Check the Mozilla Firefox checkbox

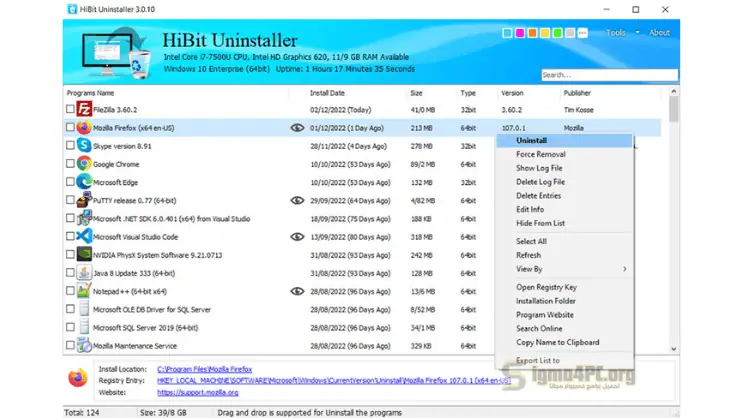(x=70, y=127)
